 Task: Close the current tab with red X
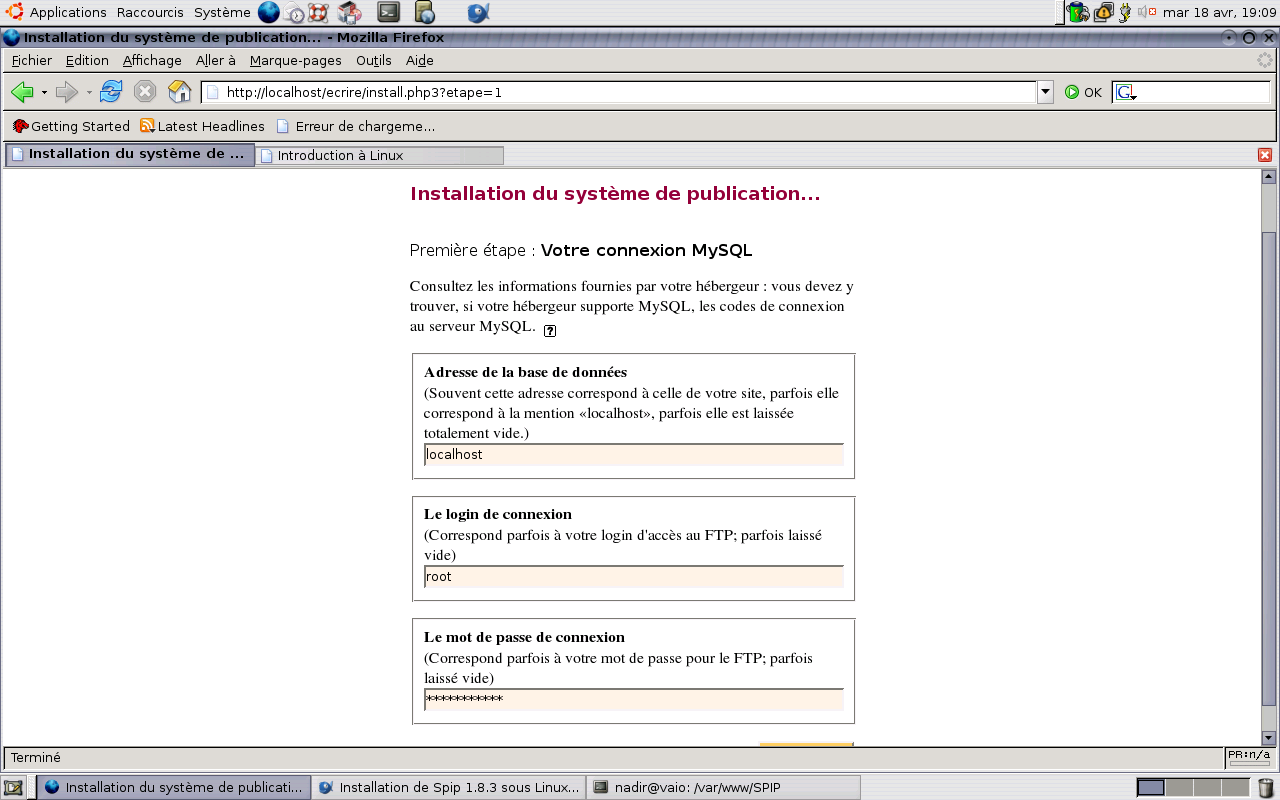(x=1265, y=155)
